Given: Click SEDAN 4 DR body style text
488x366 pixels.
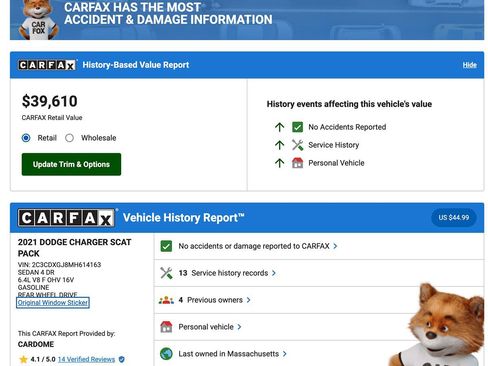Looking at the screenshot, I should [36, 272].
